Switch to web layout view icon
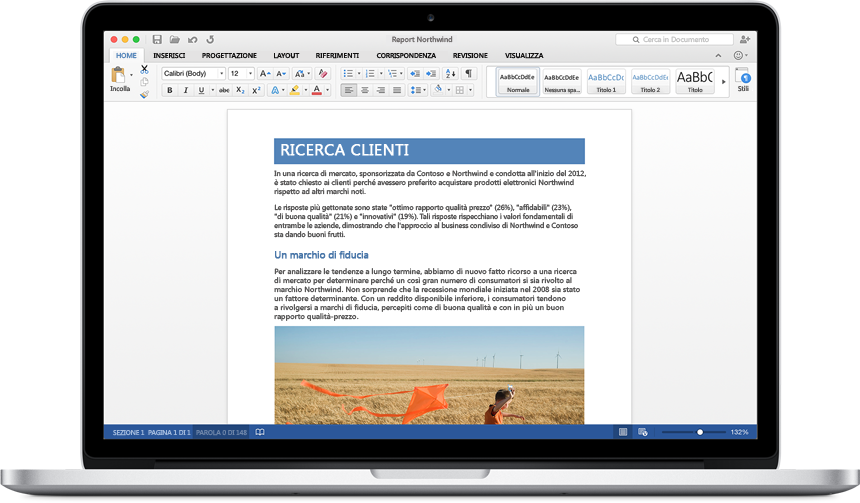The image size is (860, 503). pos(643,432)
